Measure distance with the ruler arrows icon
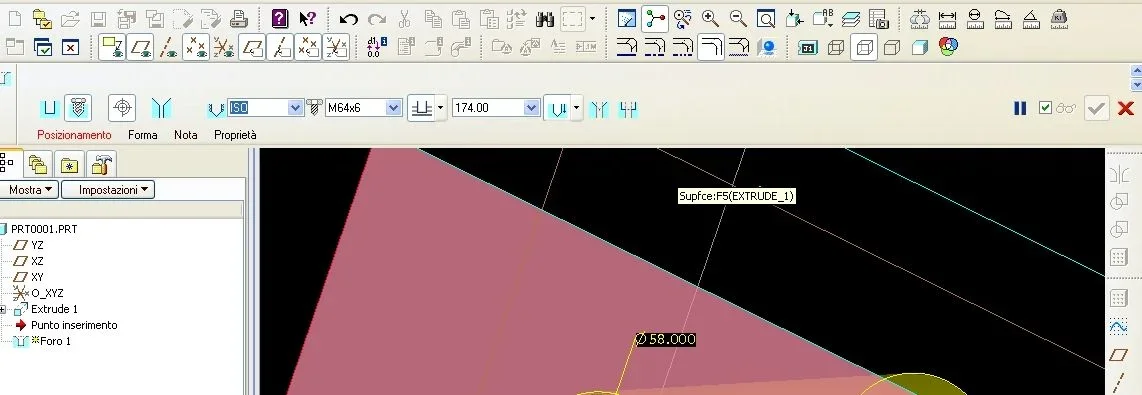The image size is (1142, 395). [x=948, y=19]
